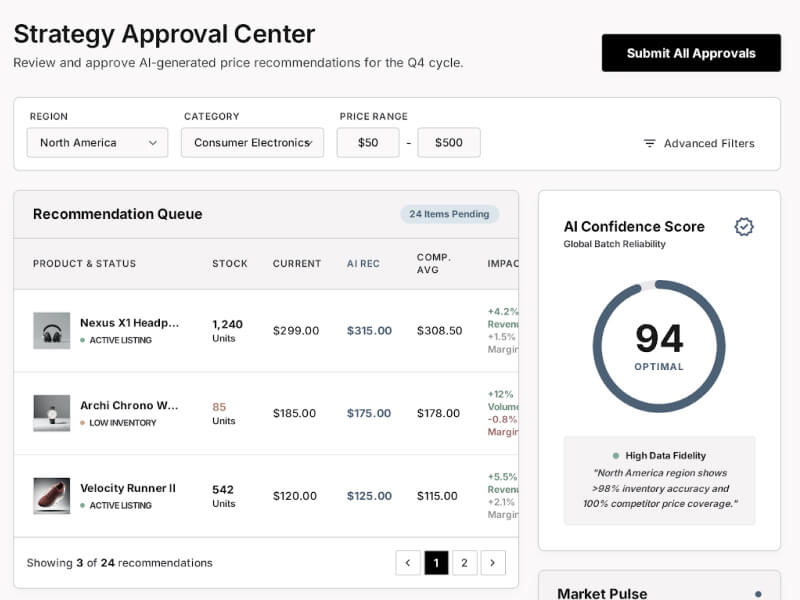
Task: Select the Nexus X1 Headp... product name
Action: [x=130, y=322]
